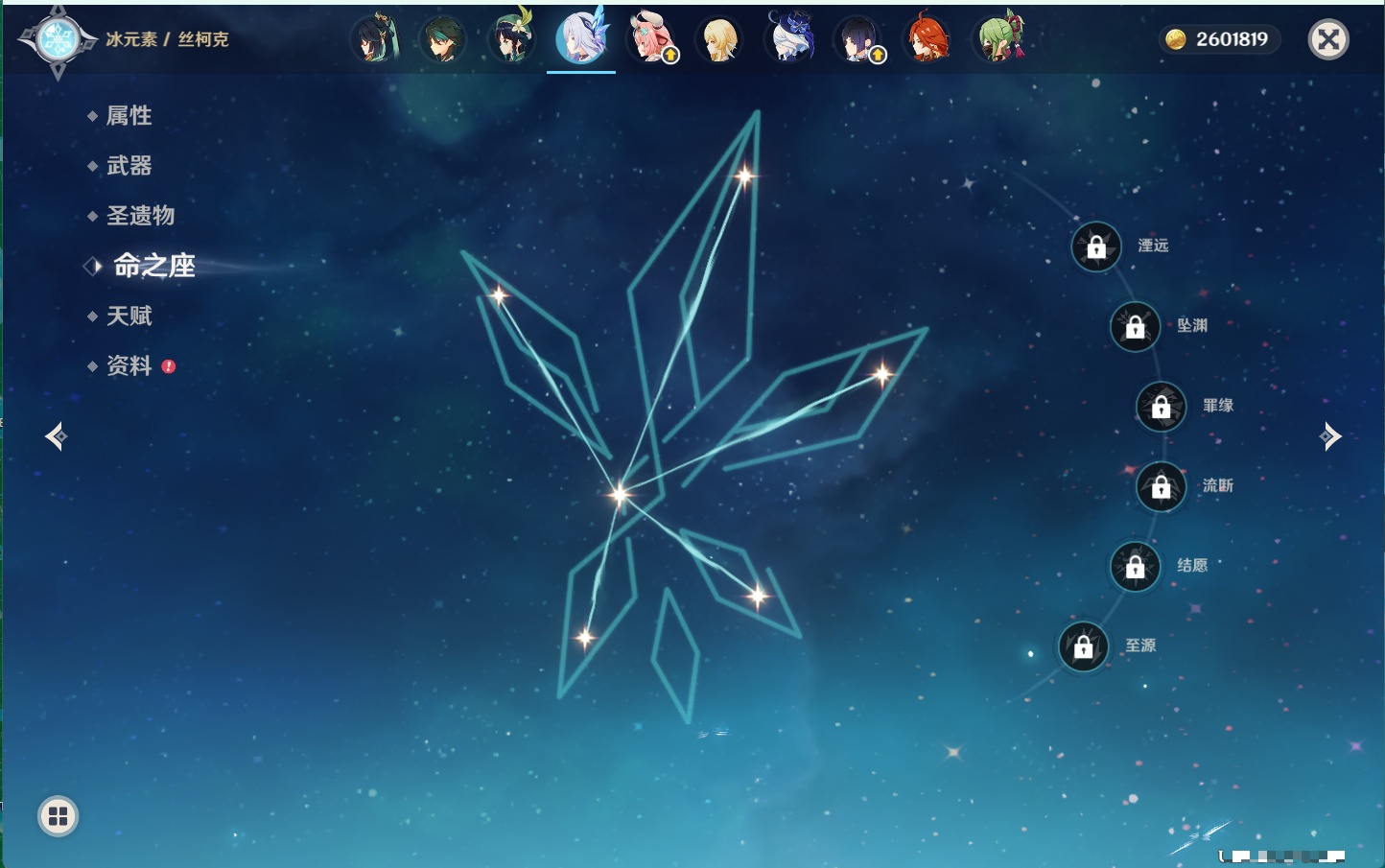Open the four-square grid menu button
1385x868 pixels.
pyautogui.click(x=58, y=816)
